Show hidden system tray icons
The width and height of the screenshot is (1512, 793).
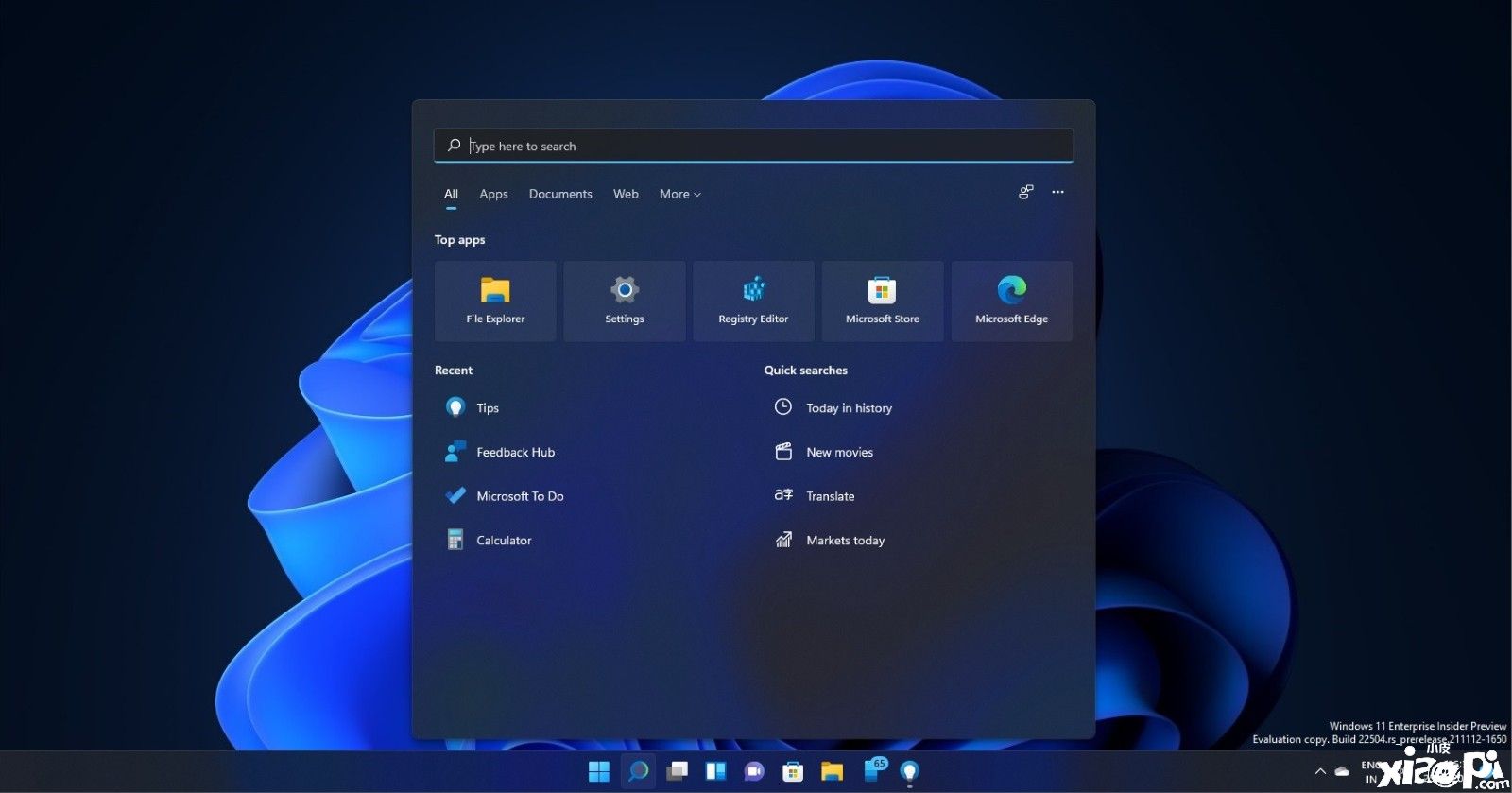tap(1320, 772)
